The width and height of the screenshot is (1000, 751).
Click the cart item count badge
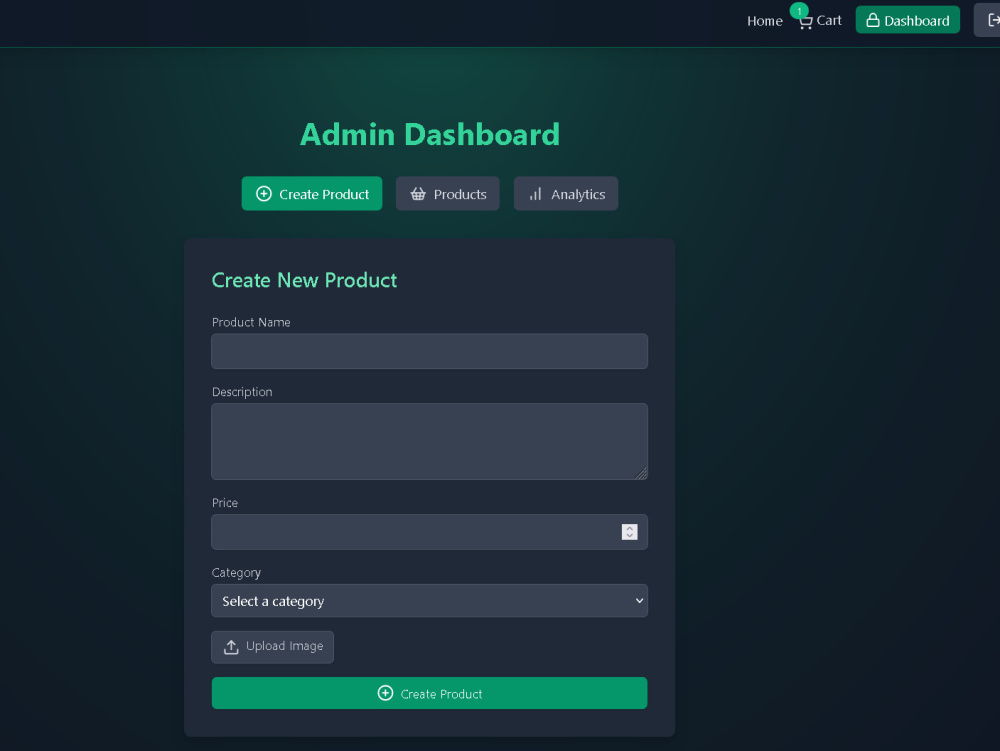(799, 11)
